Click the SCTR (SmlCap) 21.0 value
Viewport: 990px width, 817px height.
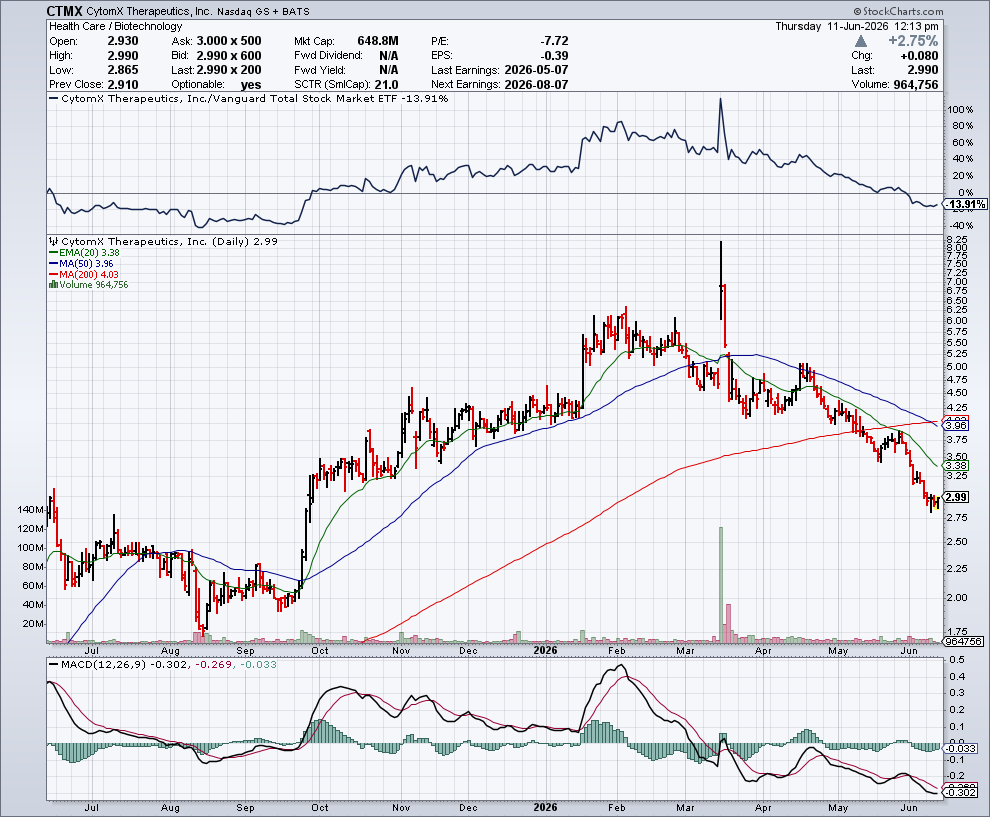(x=386, y=84)
